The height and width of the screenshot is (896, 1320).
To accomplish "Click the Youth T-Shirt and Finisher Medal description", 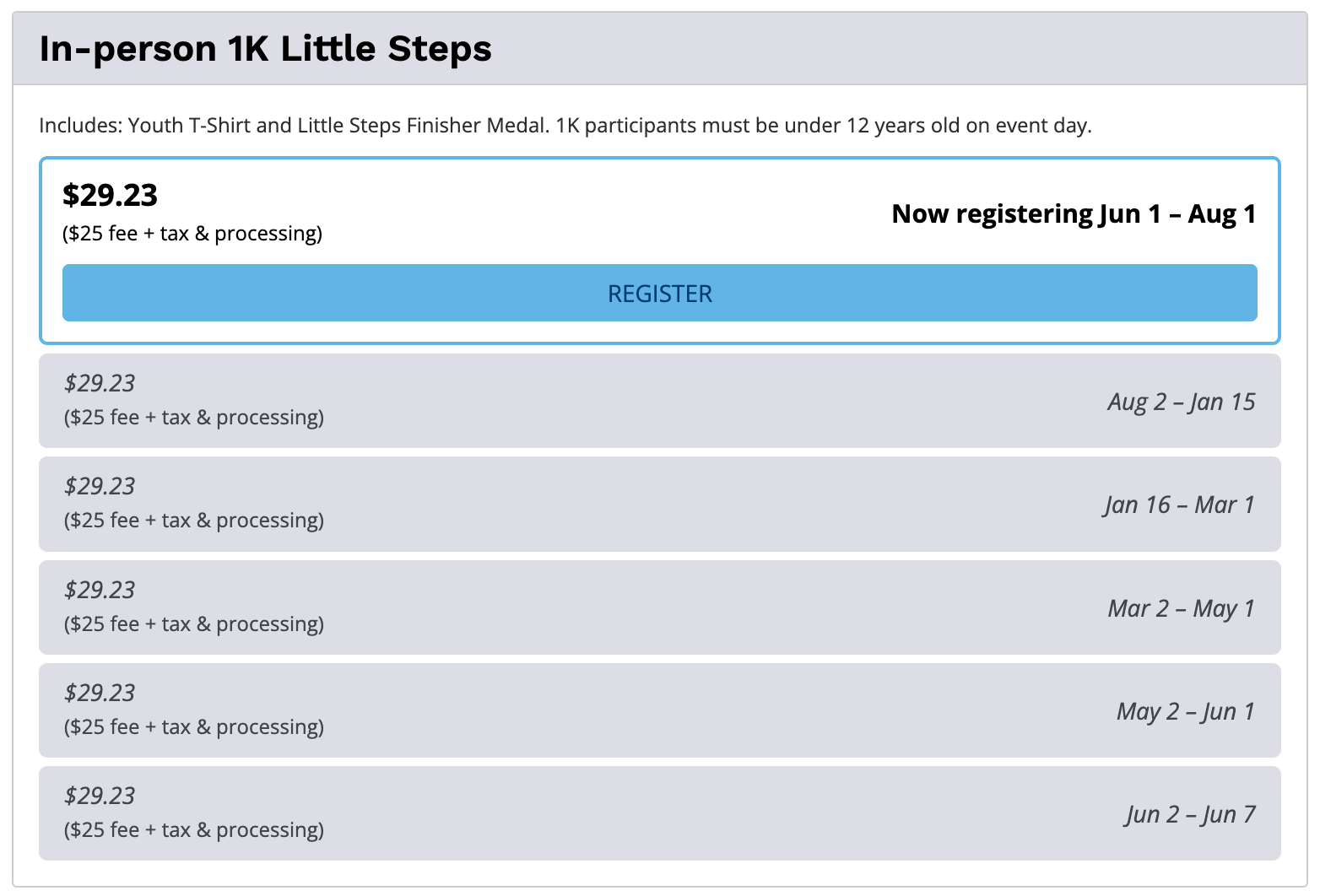I will pos(565,126).
